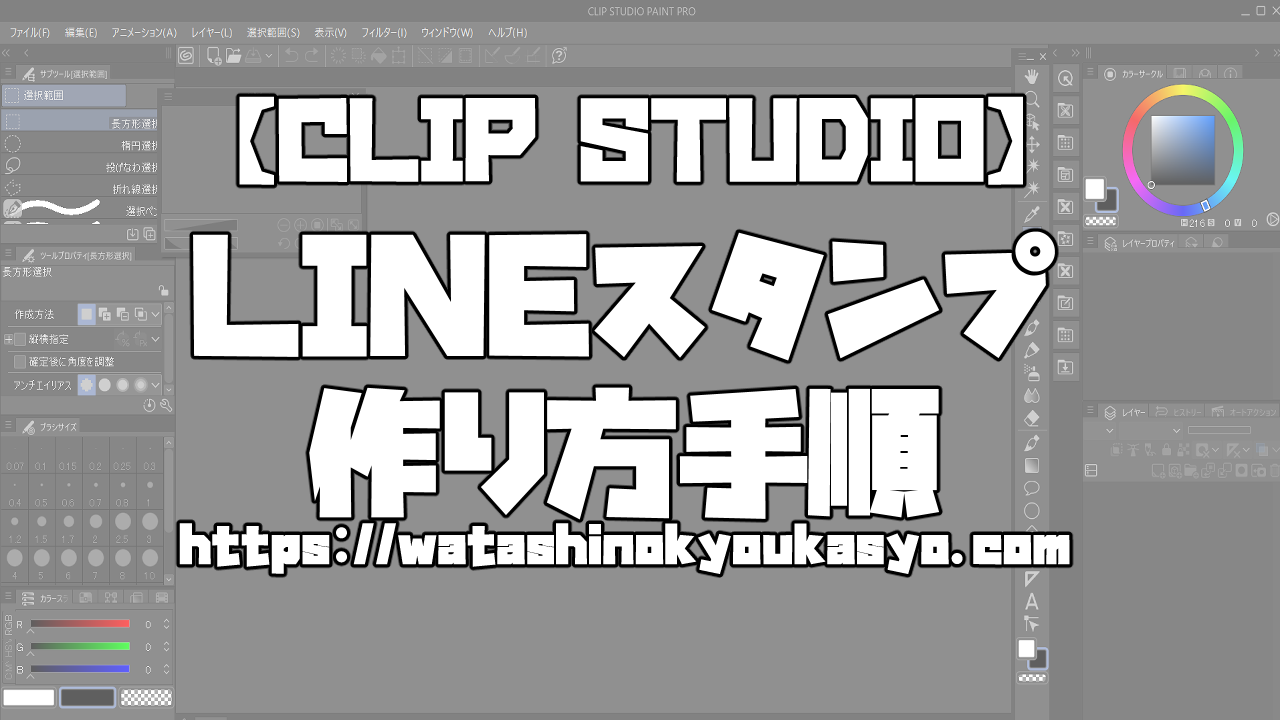Image resolution: width=1280 pixels, height=720 pixels.
Task: Select the Eyedropper tool in toolbar
Action: pos(1031,214)
